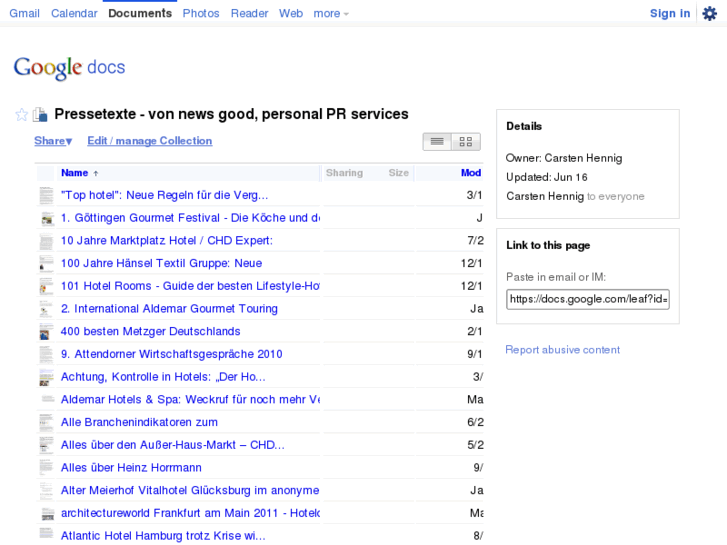The width and height of the screenshot is (727, 545).
Task: Open '1. Göttingen Gourmet Festival' document
Action: point(190,218)
